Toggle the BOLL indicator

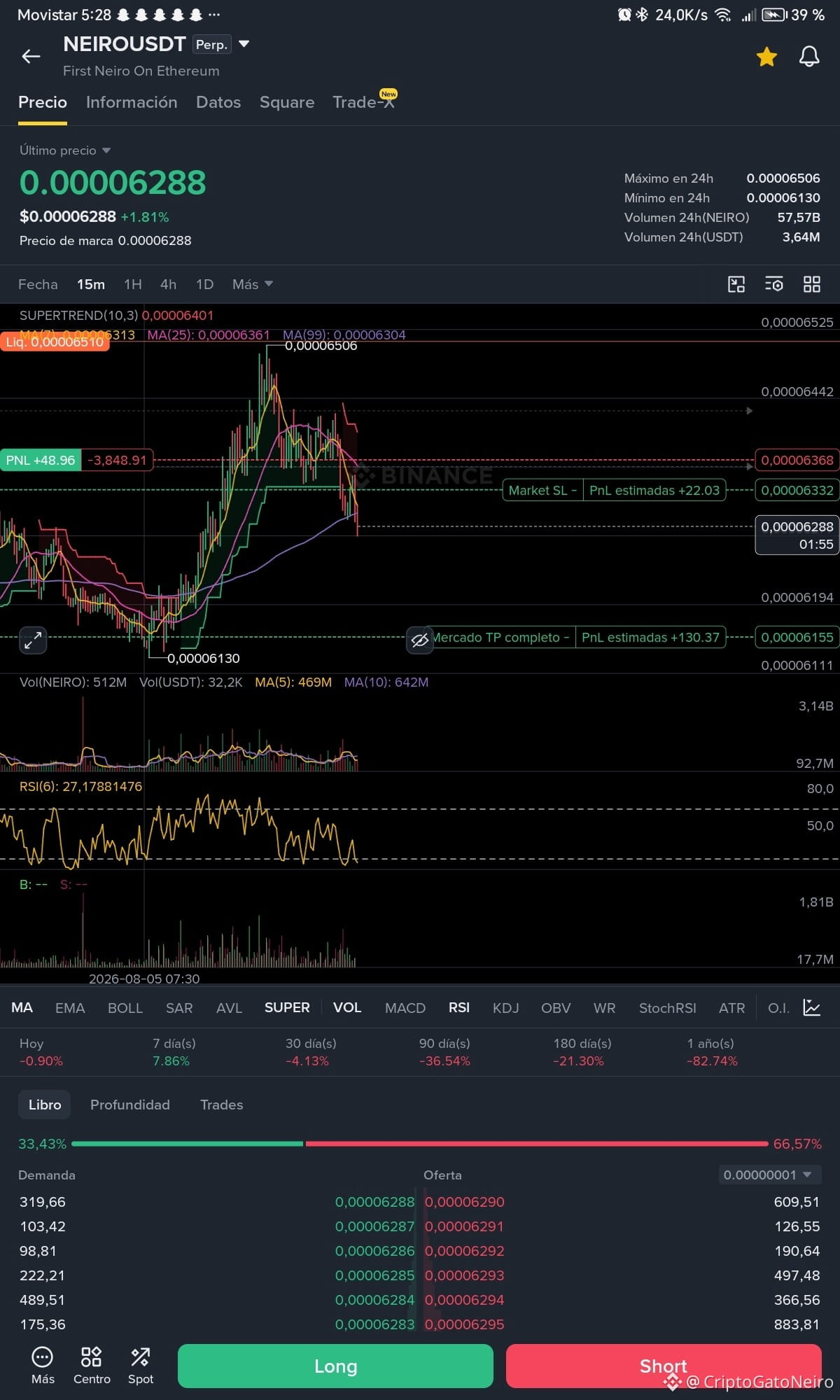125,1007
